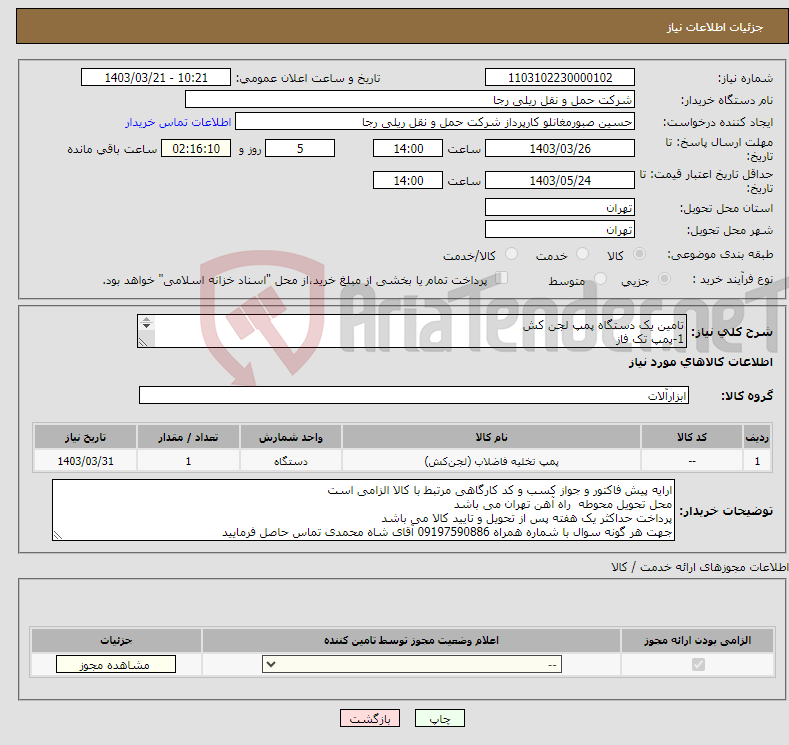The height and width of the screenshot is (745, 789).
Task: Click the شرح کلی نیاز text area
Action: (412, 331)
